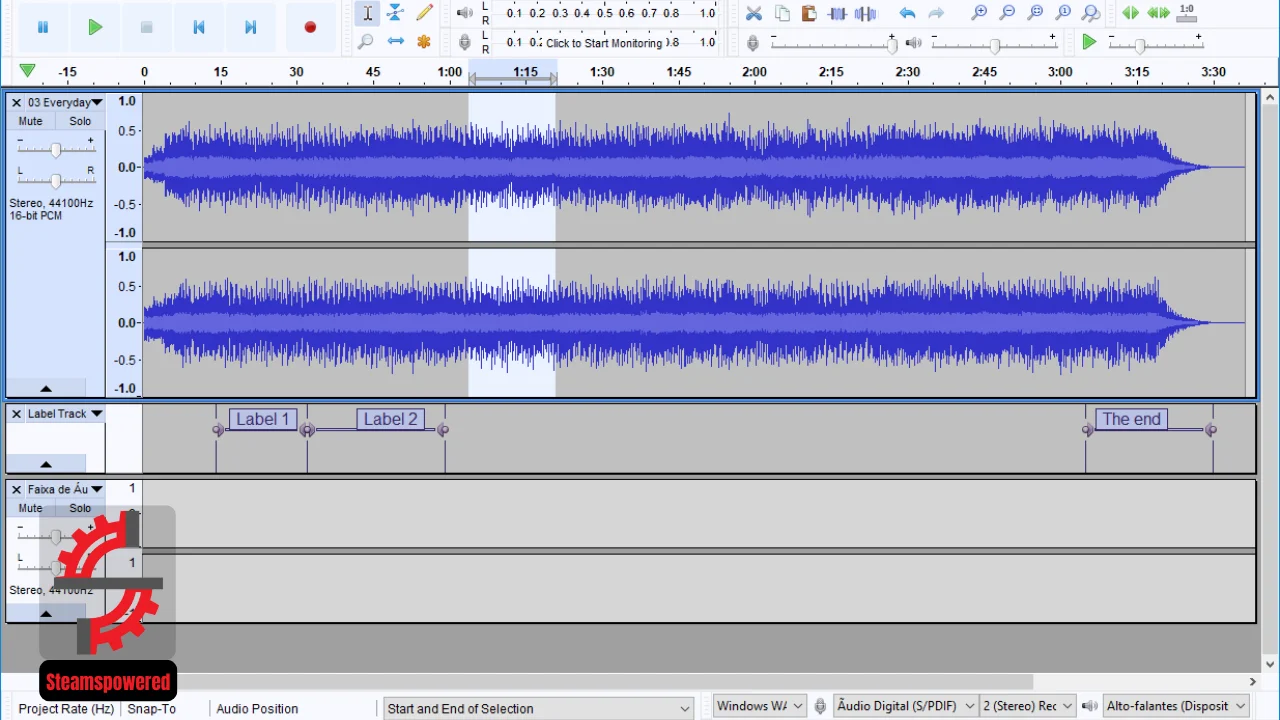
Task: Click the Cut scissors icon
Action: (x=754, y=13)
